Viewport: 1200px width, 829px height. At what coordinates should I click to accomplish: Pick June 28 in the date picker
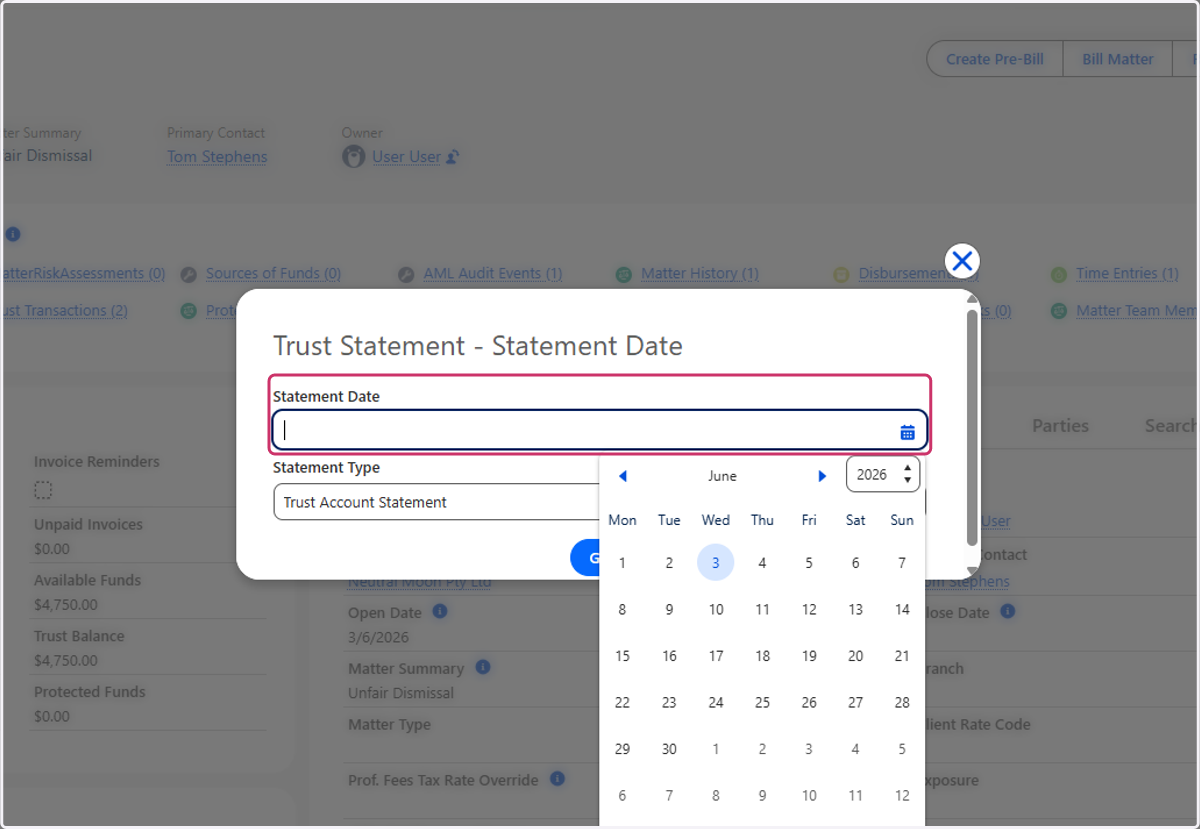[902, 702]
